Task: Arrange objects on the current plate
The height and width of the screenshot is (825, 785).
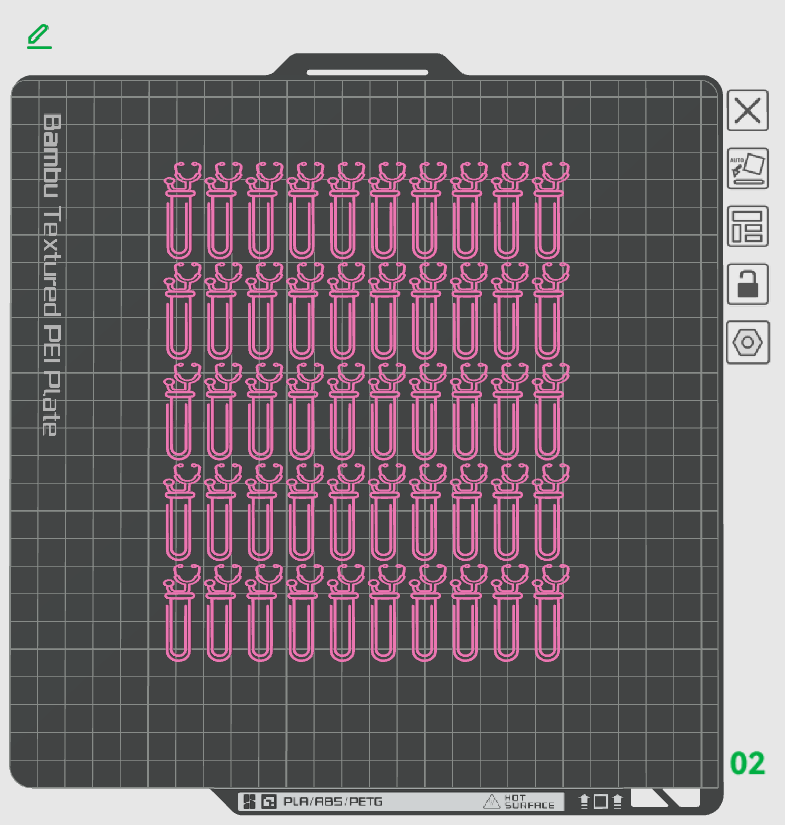Action: [748, 226]
